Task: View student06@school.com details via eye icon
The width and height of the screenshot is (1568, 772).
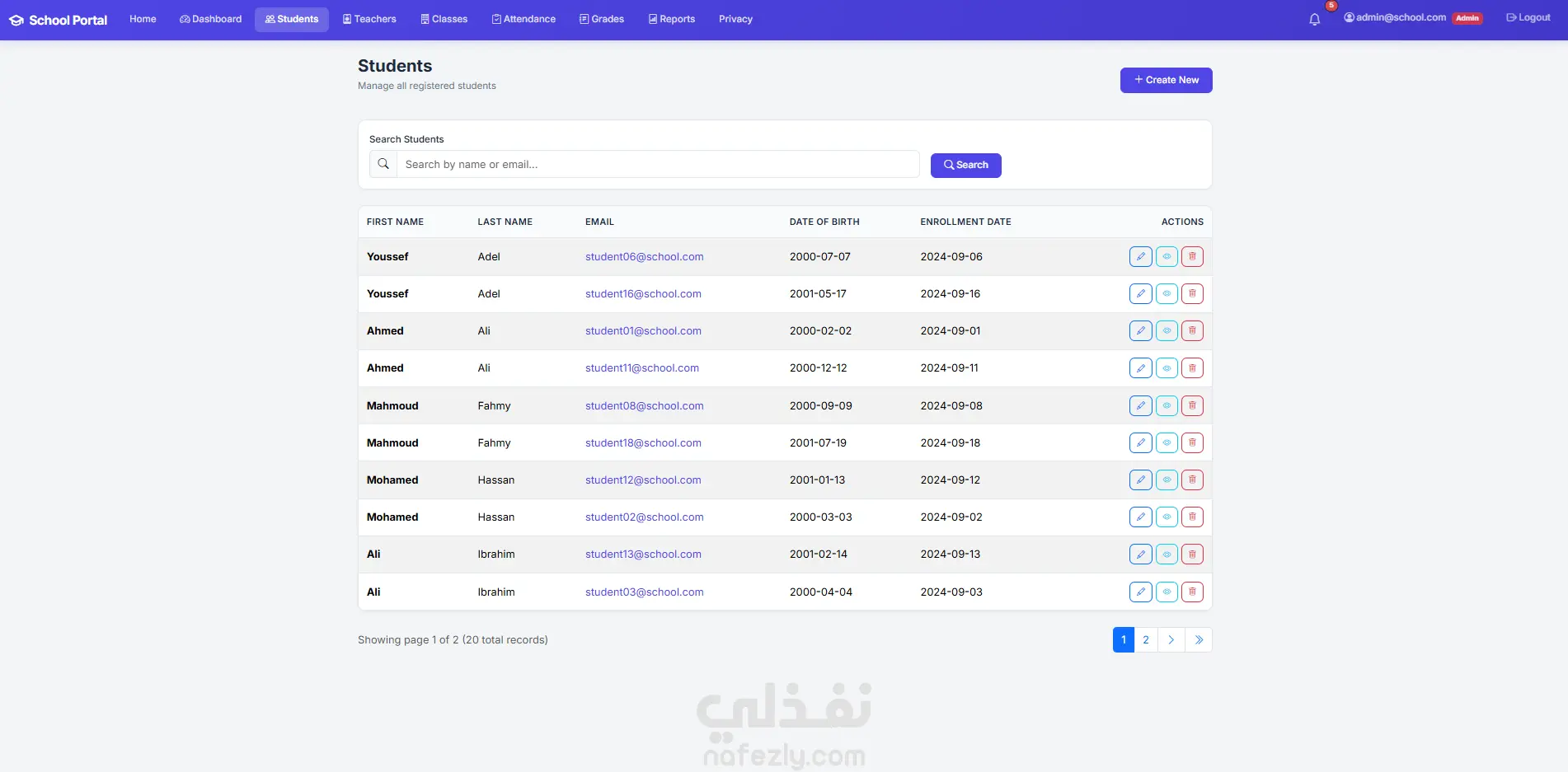Action: point(1167,256)
